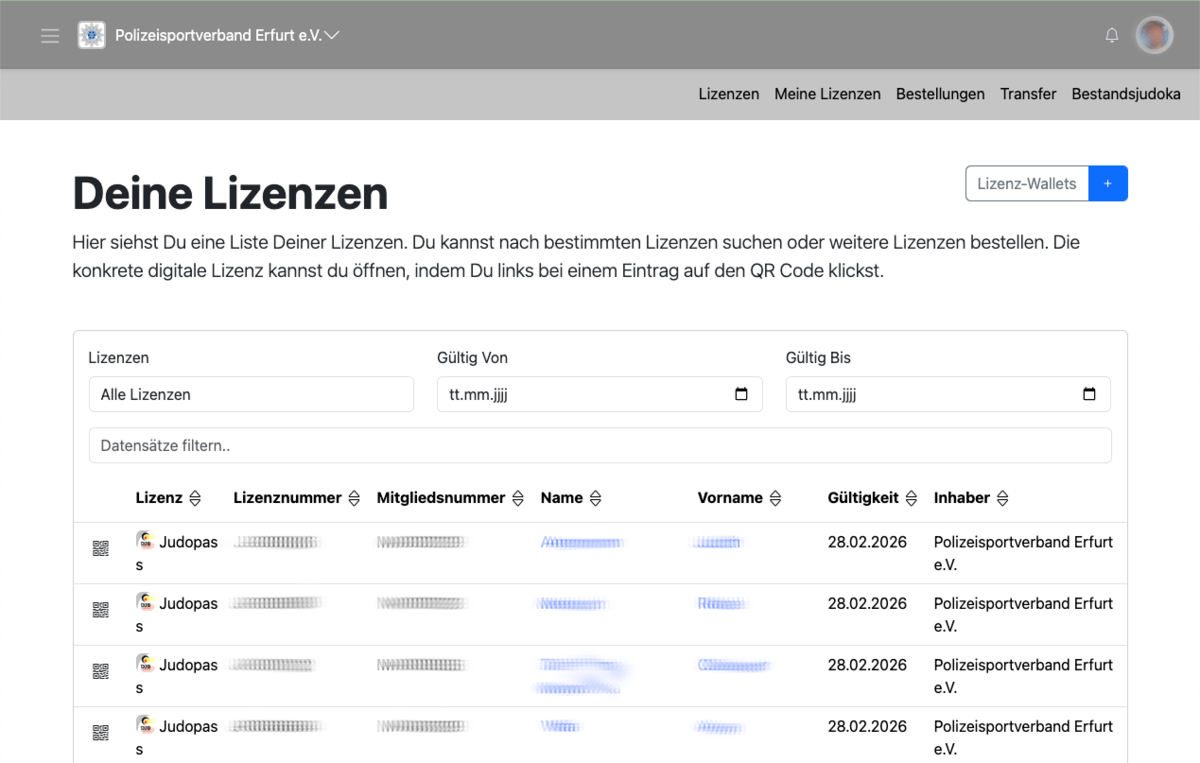This screenshot has height=763, width=1200.
Task: Open QR code of second license row
Action: click(x=101, y=610)
